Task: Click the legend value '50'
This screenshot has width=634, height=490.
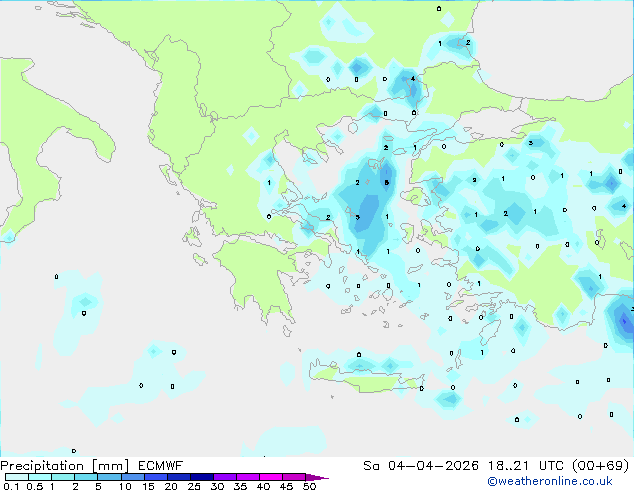Action: coord(309,486)
